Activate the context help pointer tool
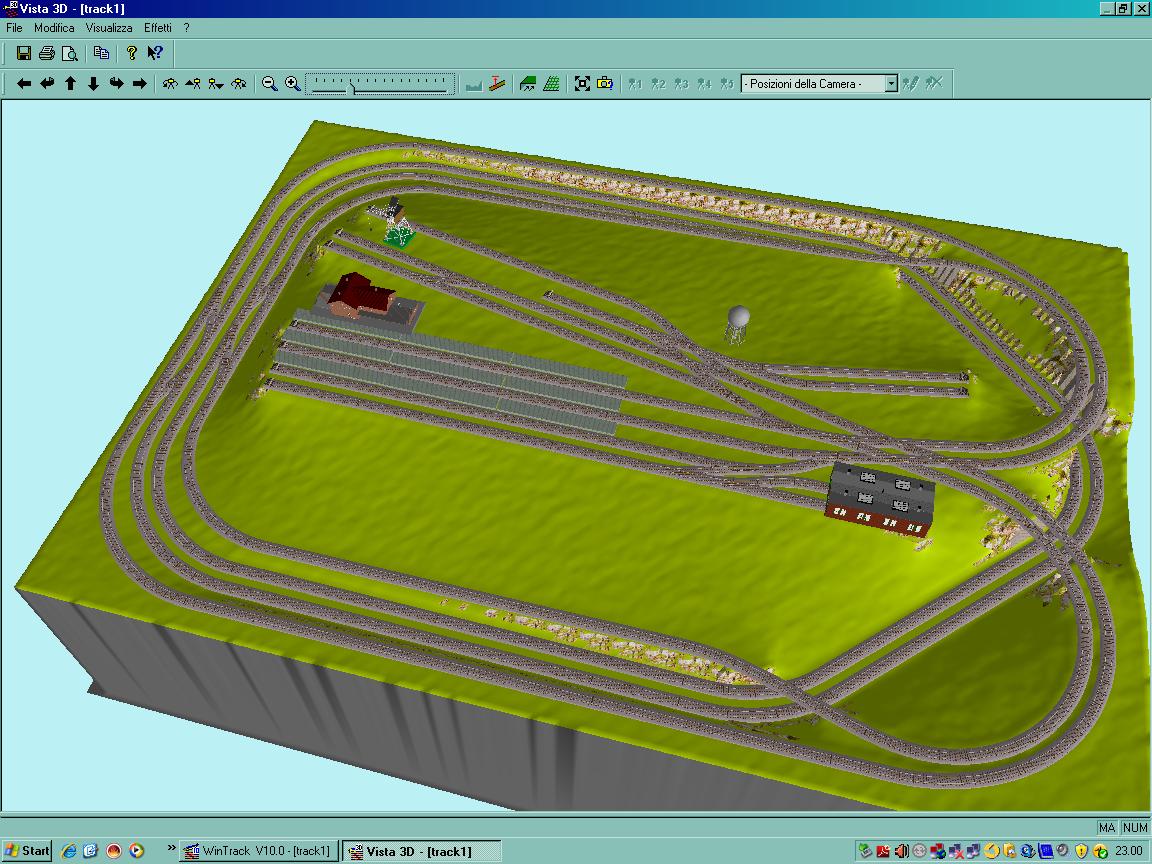The image size is (1152, 864). coord(154,53)
